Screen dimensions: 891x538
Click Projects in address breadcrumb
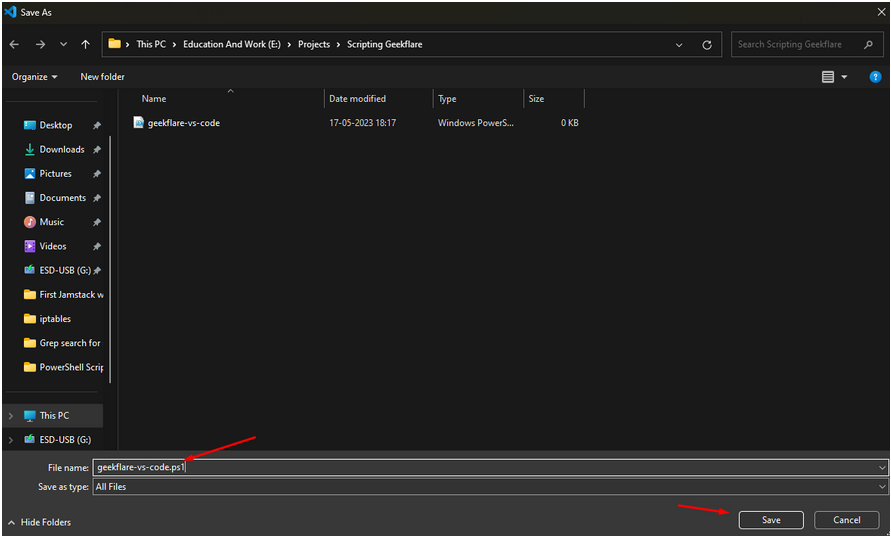click(314, 44)
